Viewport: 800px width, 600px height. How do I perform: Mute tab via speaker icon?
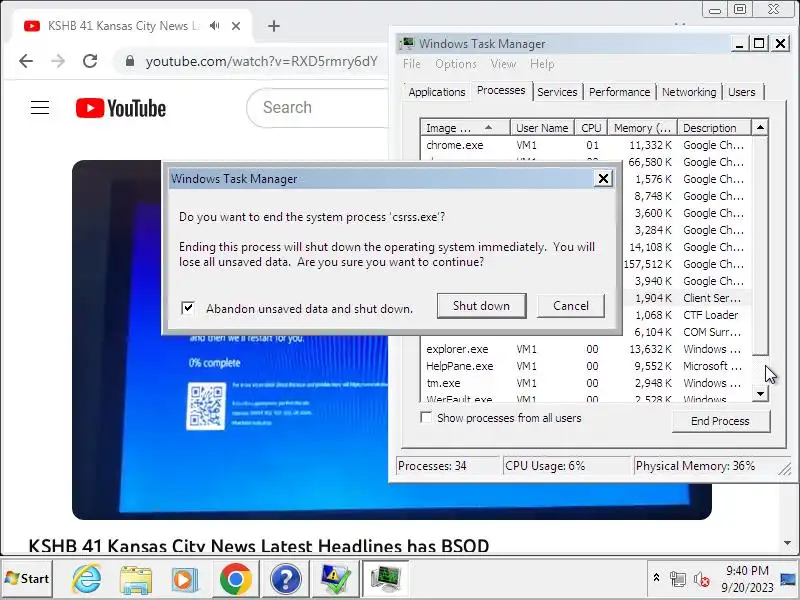click(x=215, y=26)
